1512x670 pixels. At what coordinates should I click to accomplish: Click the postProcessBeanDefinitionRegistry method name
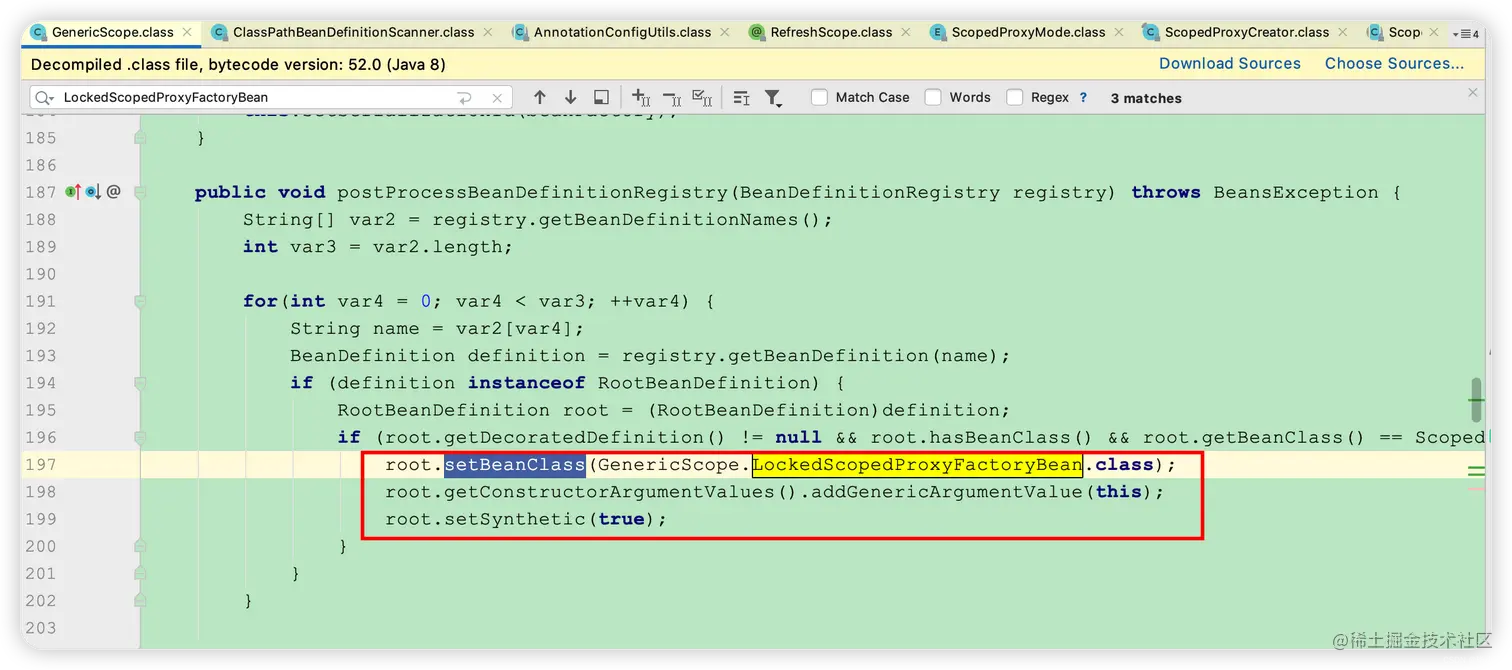(533, 192)
